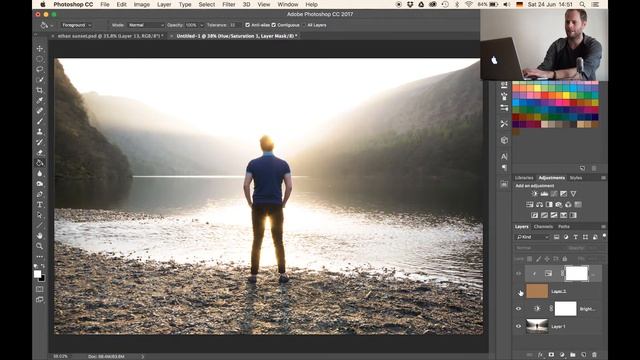Switch to the Paths tab
The image size is (640, 360).
[564, 227]
